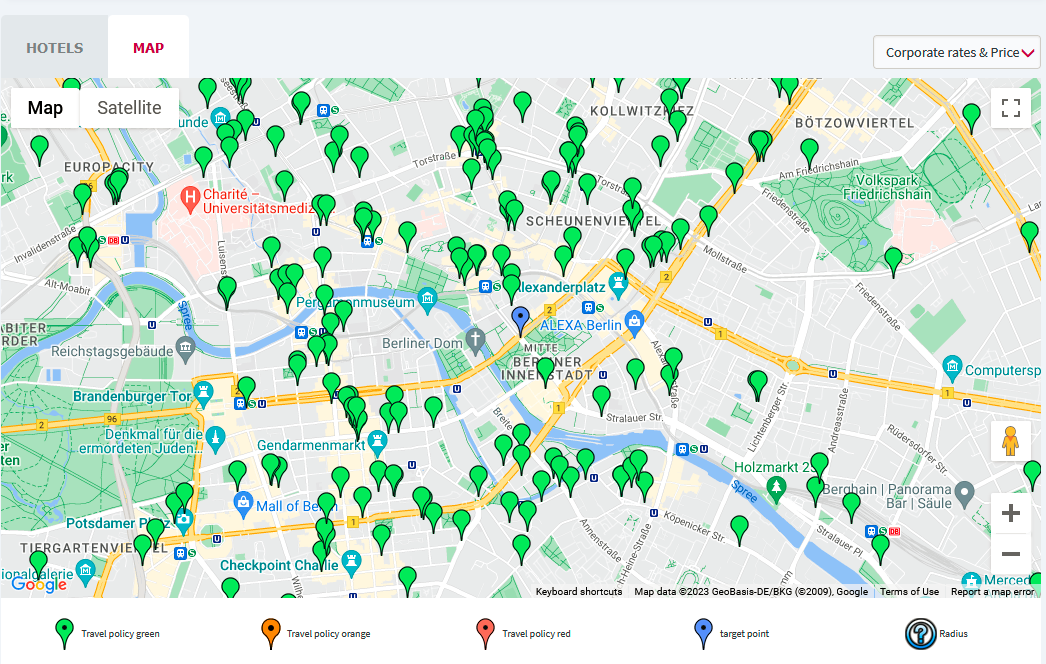Viewport: 1046px width, 664px height.
Task: Click the Denkmal für die ermordeten Juden marker
Action: [x=215, y=439]
